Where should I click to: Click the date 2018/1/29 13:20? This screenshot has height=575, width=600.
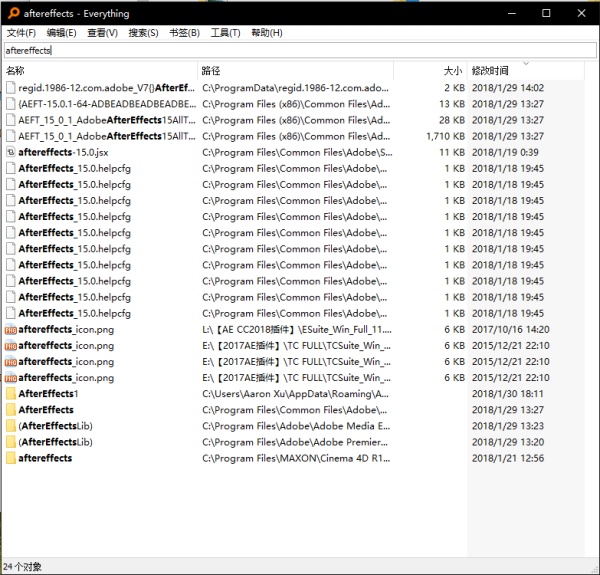pyautogui.click(x=508, y=442)
